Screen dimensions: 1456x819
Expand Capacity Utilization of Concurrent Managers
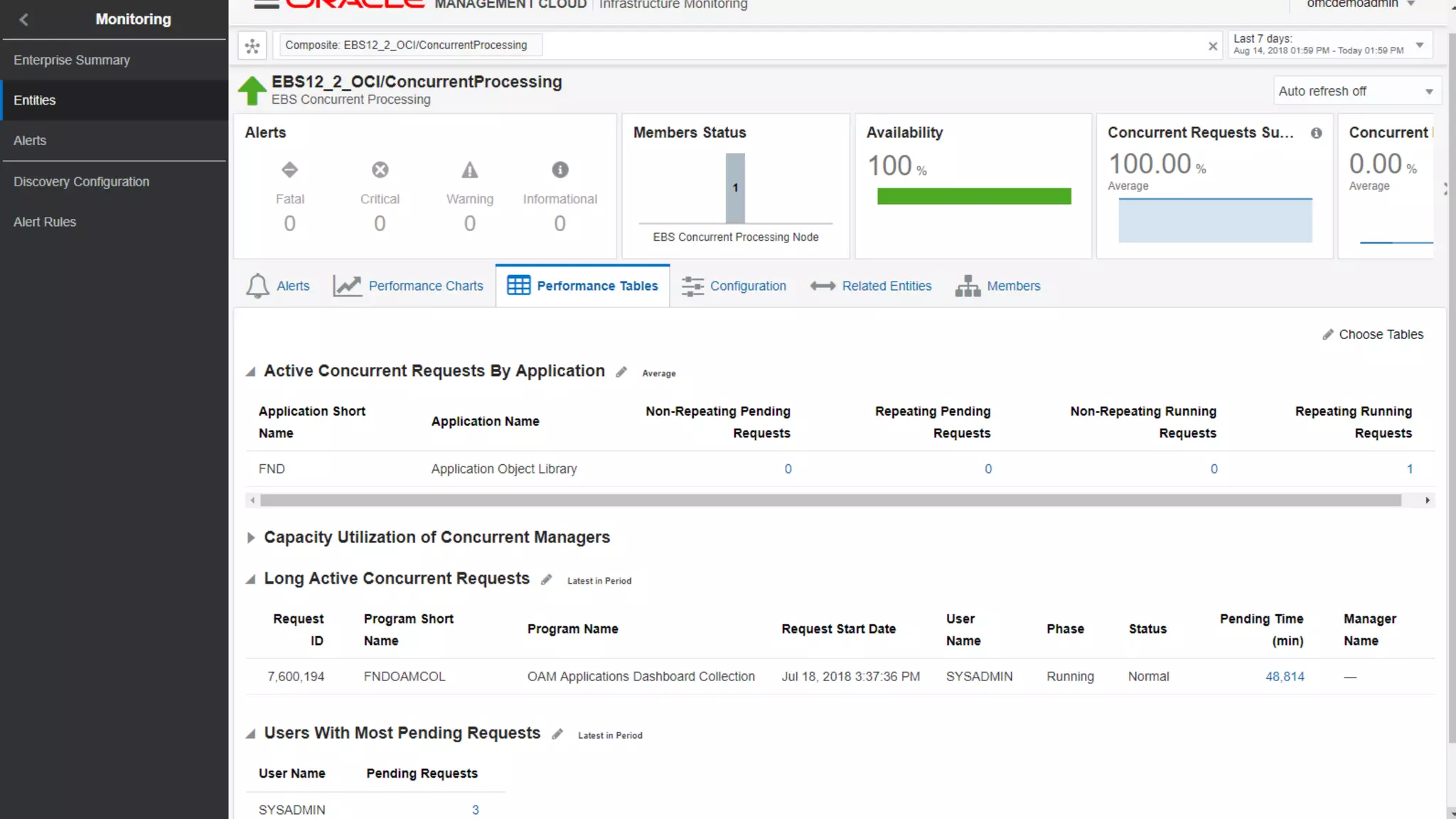pos(250,538)
